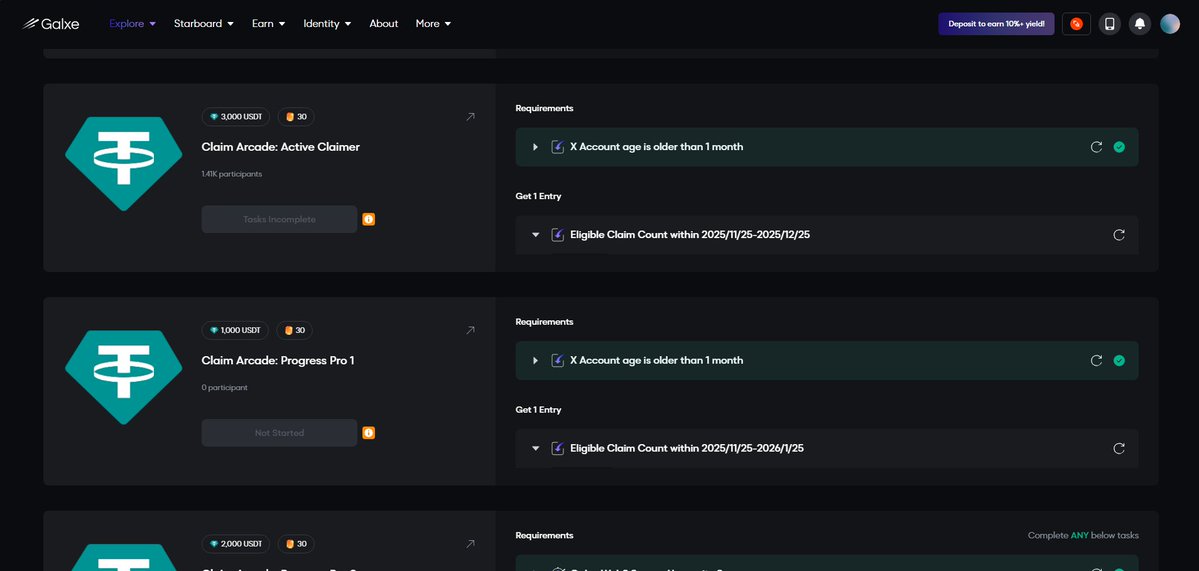The width and height of the screenshot is (1199, 571).
Task: Click the 2,000 USDT reward badge
Action: tap(236, 544)
